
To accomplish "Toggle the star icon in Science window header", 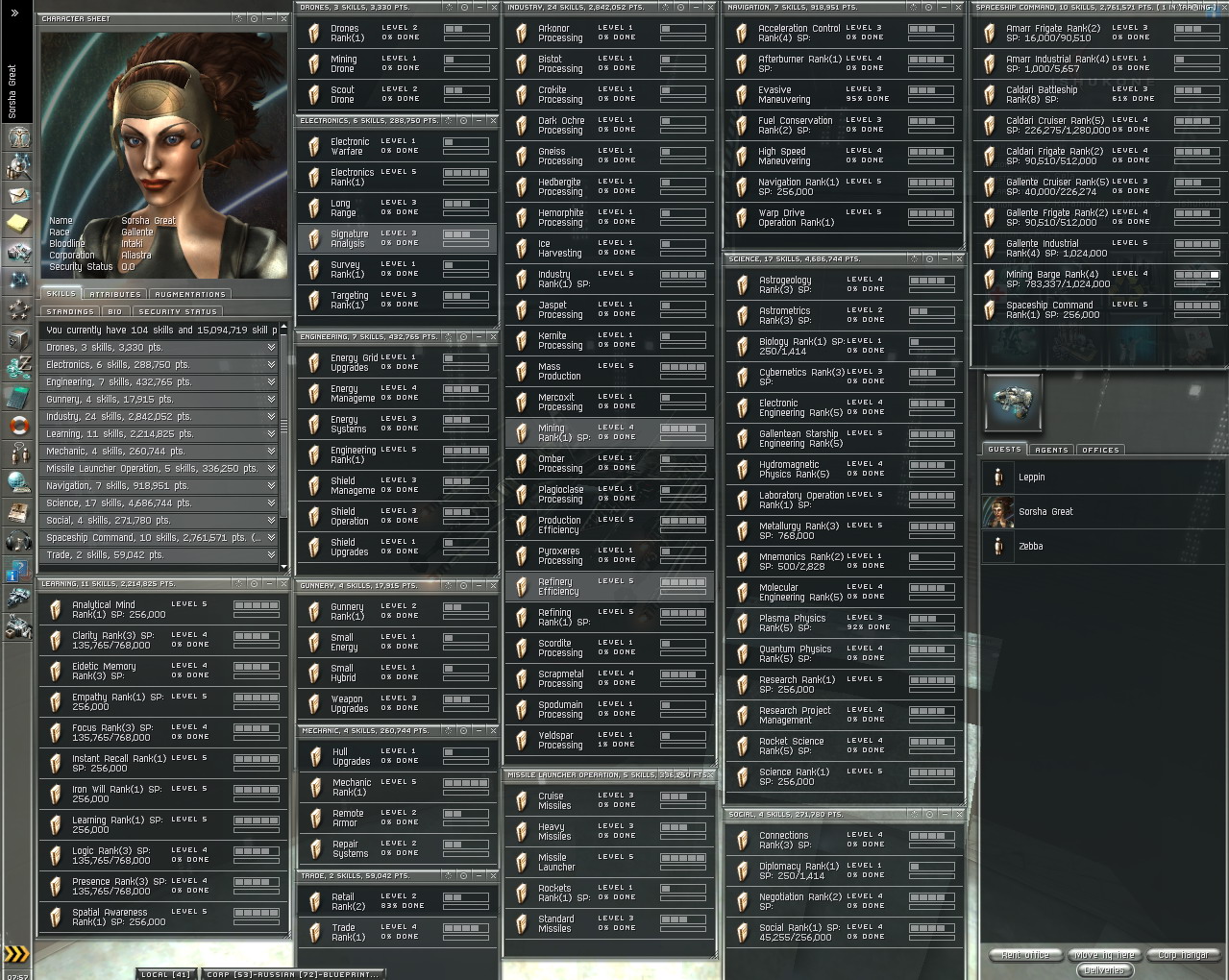I will click(912, 259).
